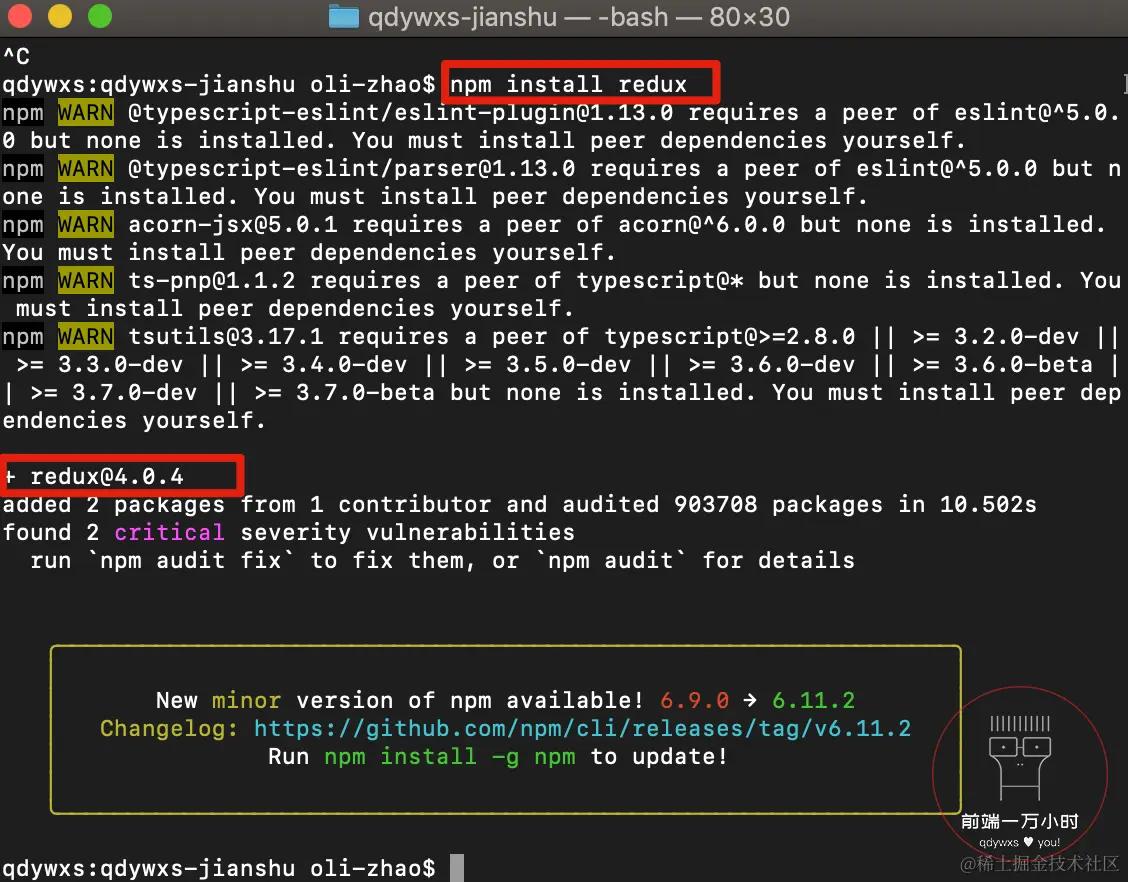Click '^C' at the top of the terminal
The image size is (1128, 882).
coord(17,56)
